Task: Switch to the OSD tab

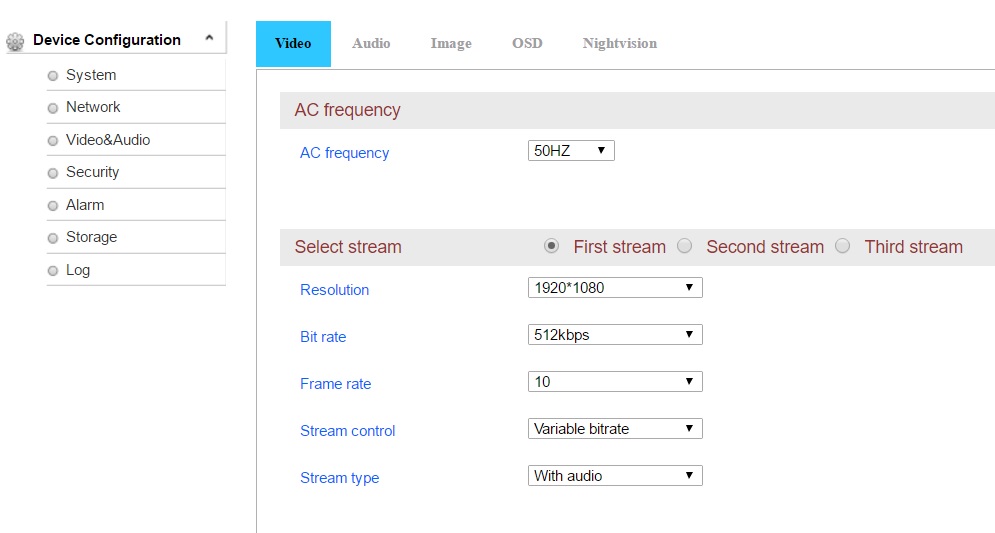Action: tap(527, 44)
